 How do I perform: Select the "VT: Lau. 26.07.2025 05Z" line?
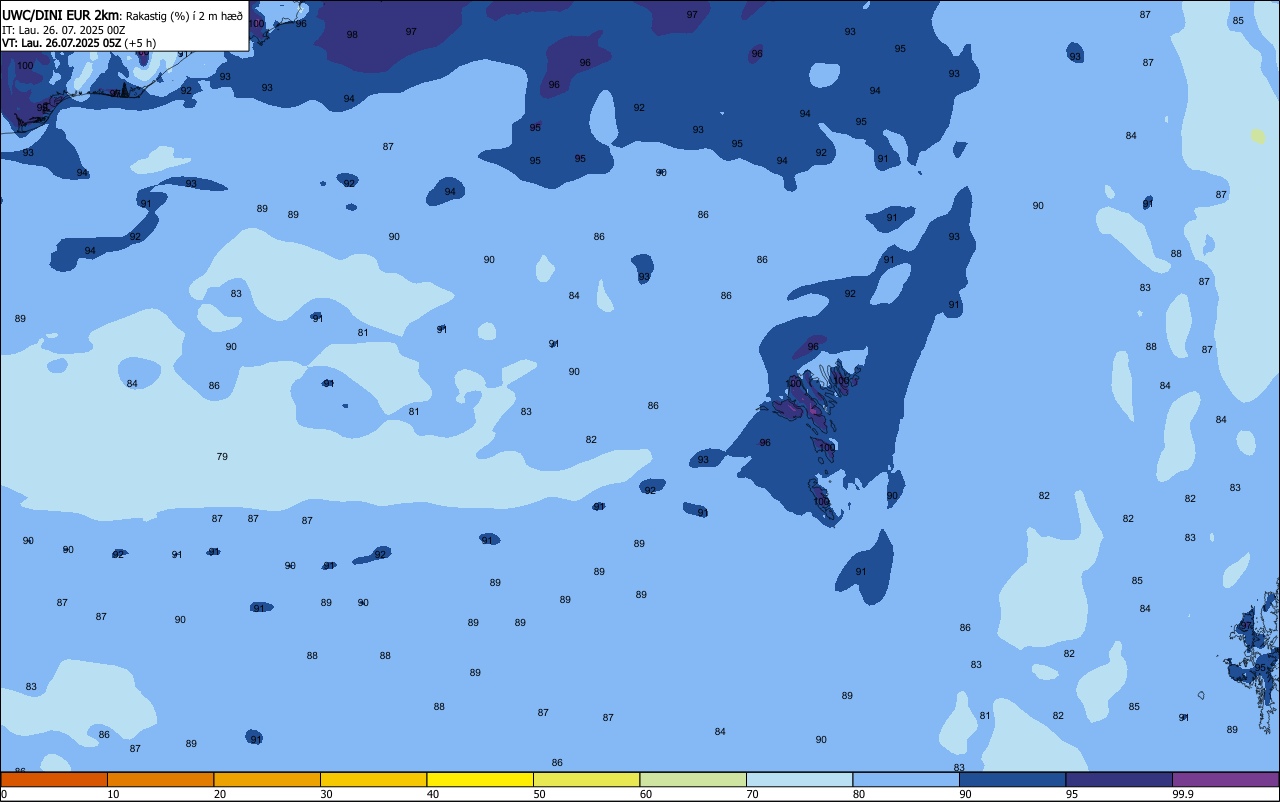(x=62, y=43)
